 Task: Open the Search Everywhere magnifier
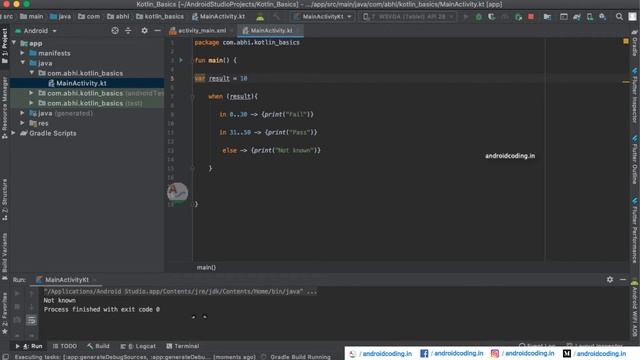tap(619, 17)
